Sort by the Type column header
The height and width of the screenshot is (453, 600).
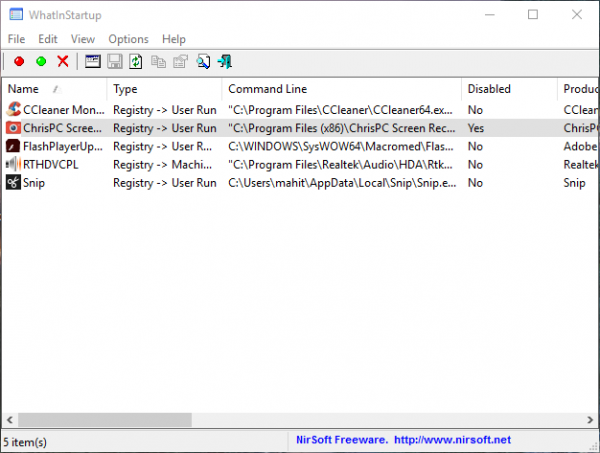click(165, 89)
